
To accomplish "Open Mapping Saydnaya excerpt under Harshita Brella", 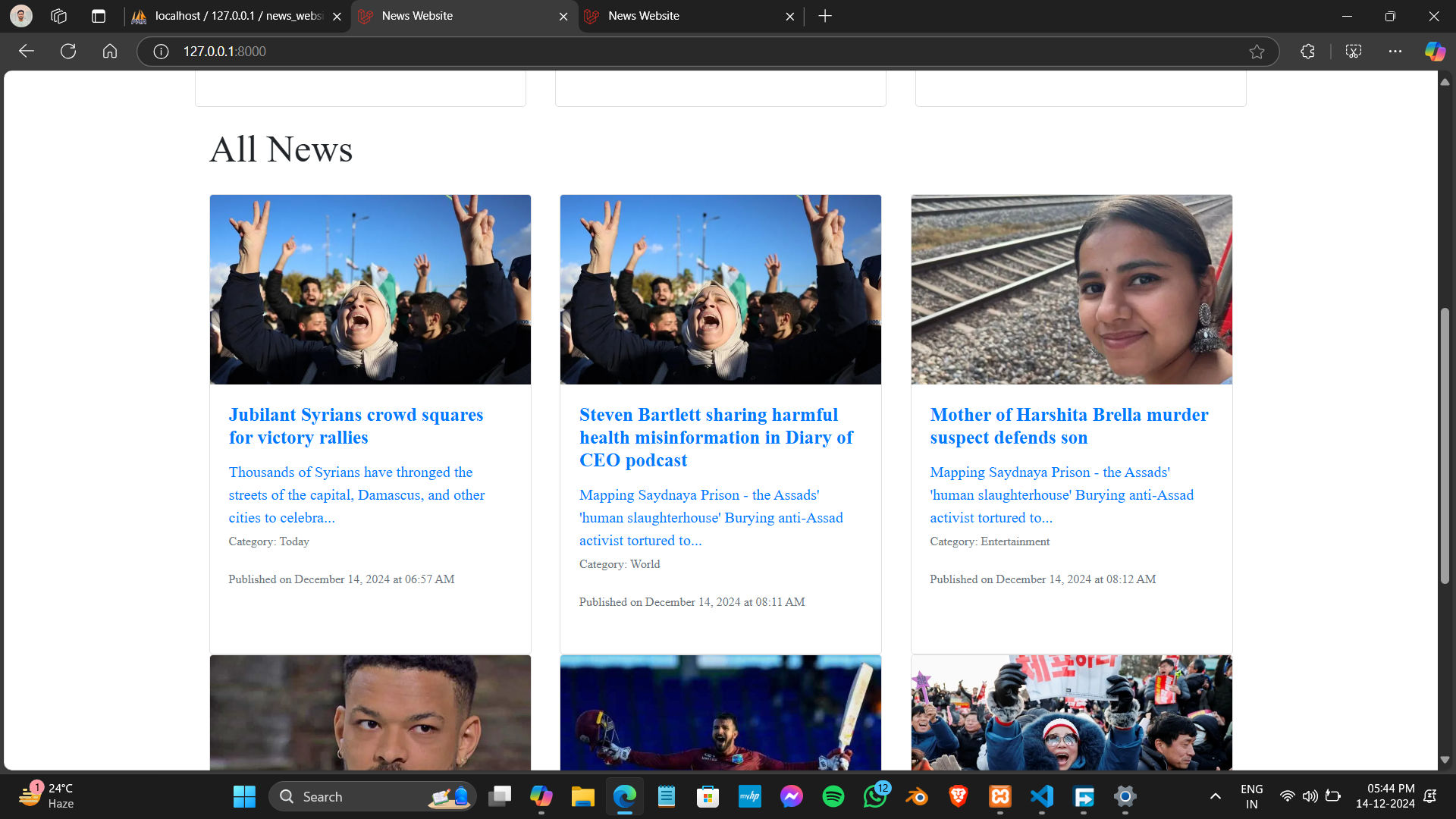I will pos(1062,494).
